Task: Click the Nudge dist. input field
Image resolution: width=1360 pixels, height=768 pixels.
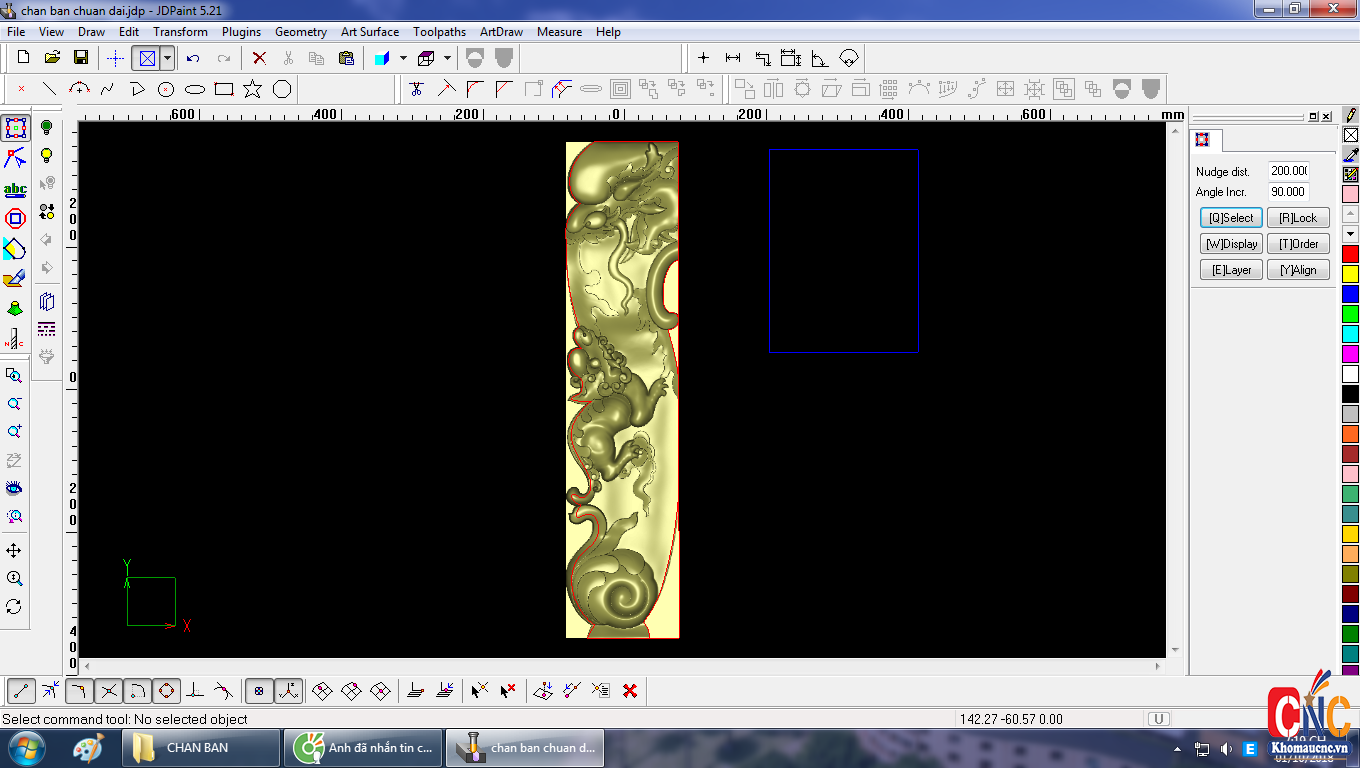Action: tap(1288, 171)
